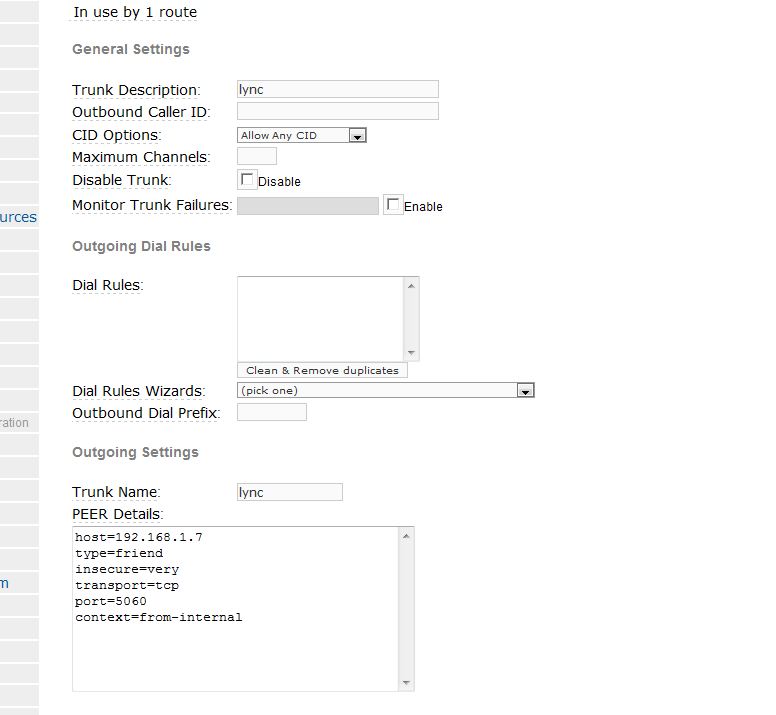Screen dimensions: 776x715
Task: Enable the Monitor Trunk Failures checkbox
Action: pos(393,205)
